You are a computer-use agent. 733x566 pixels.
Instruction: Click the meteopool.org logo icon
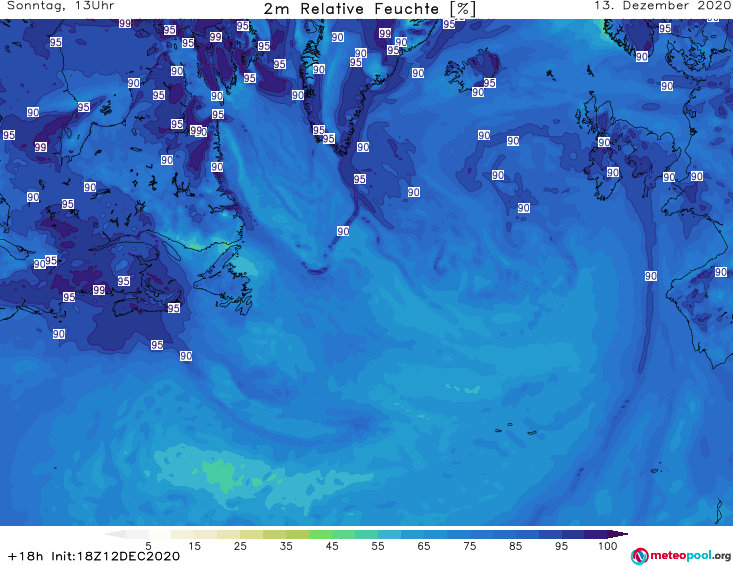(639, 557)
